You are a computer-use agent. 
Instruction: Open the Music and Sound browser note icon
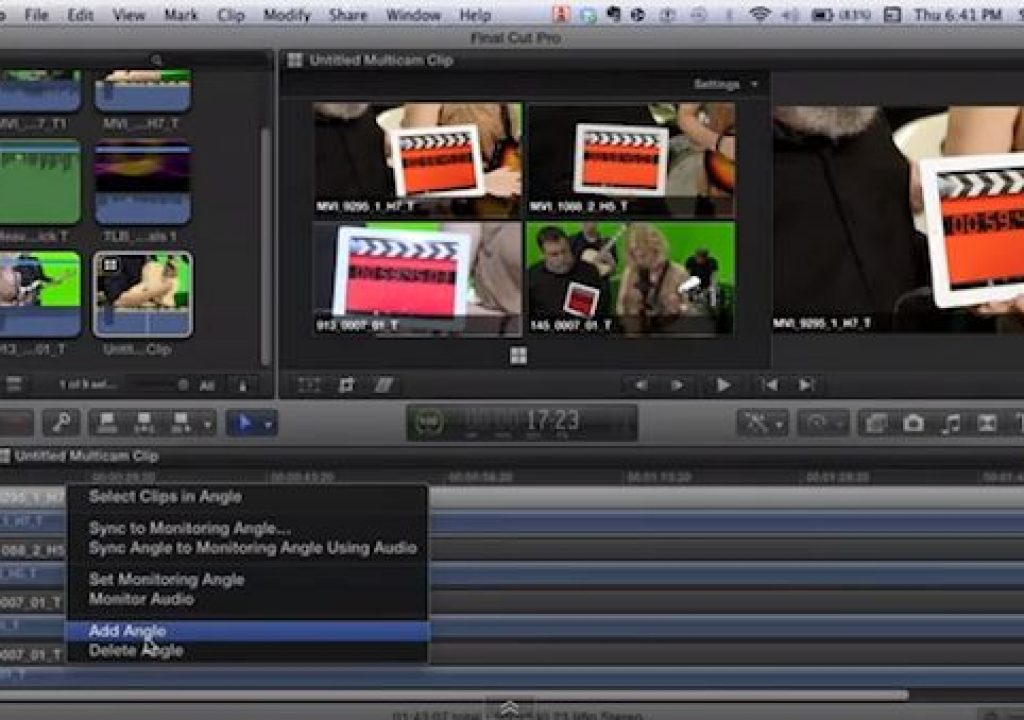[951, 423]
